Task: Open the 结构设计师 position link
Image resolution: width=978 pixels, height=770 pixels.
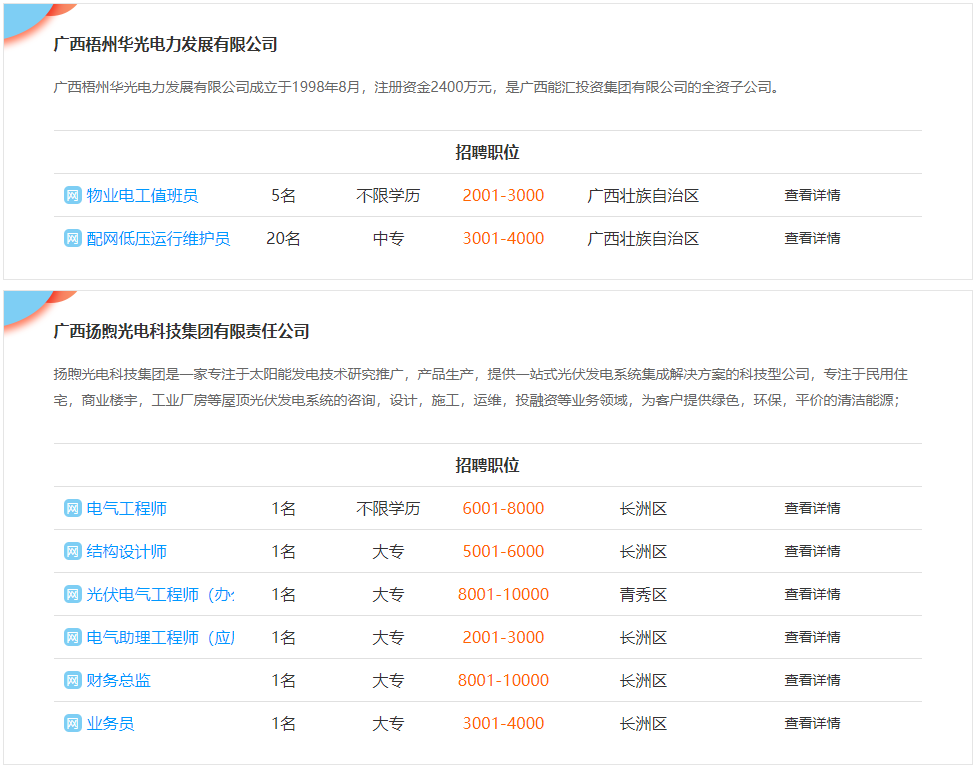Action: [x=126, y=552]
